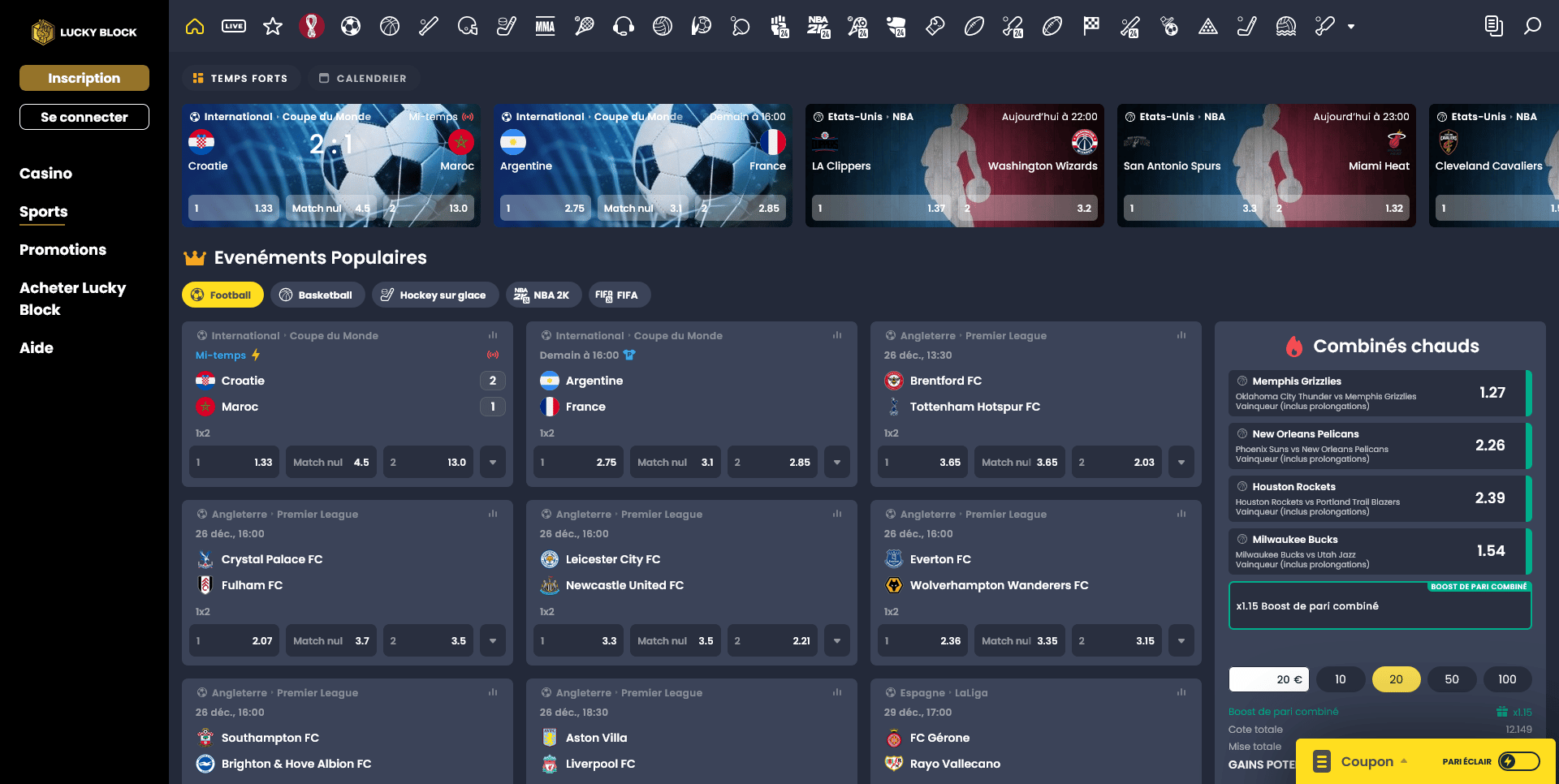Toggle Milwaukee Bucks 1.54 combo selection
Screen dimensions: 1559x784
tap(1380, 551)
